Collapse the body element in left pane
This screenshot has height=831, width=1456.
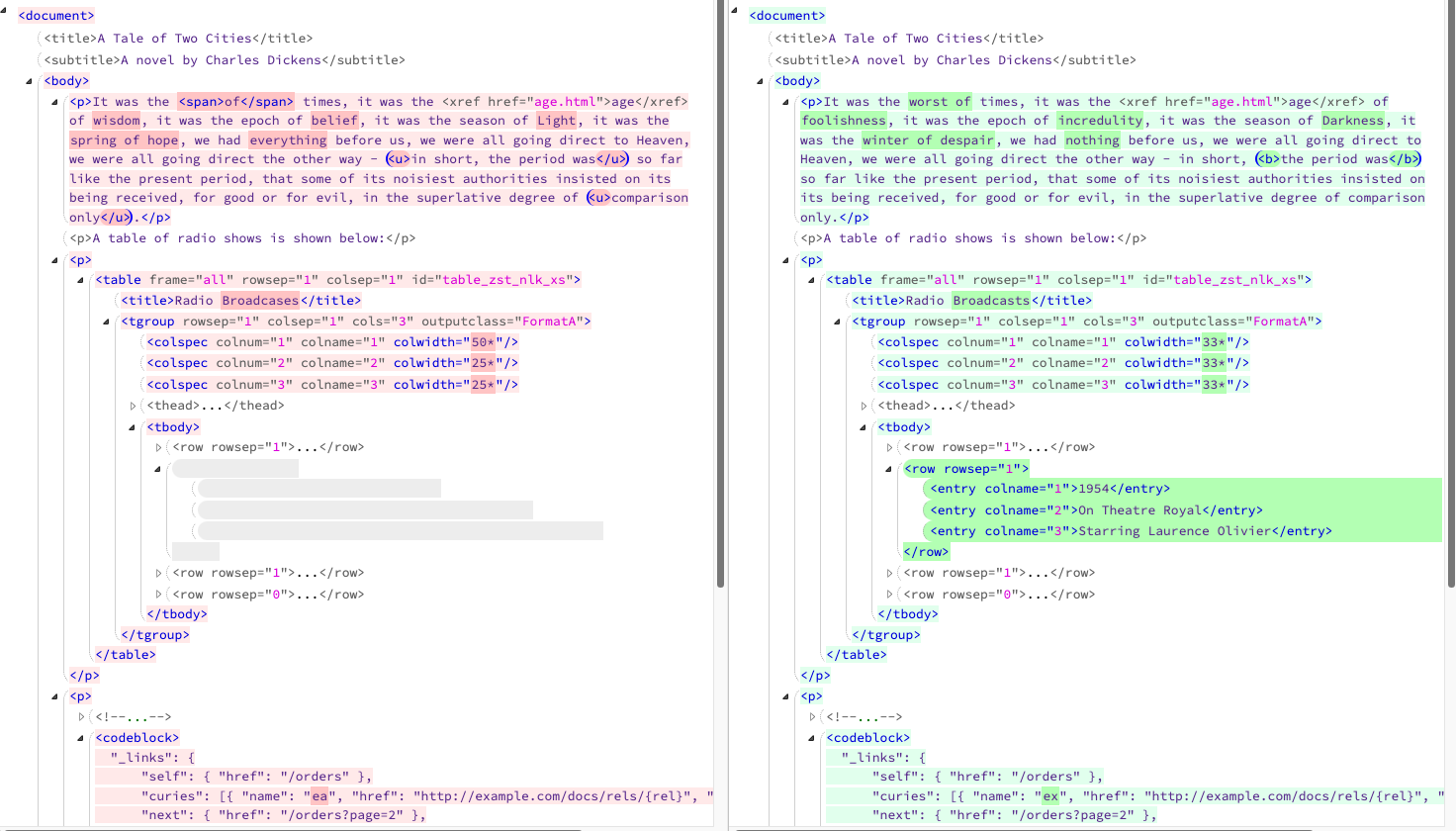tap(29, 81)
